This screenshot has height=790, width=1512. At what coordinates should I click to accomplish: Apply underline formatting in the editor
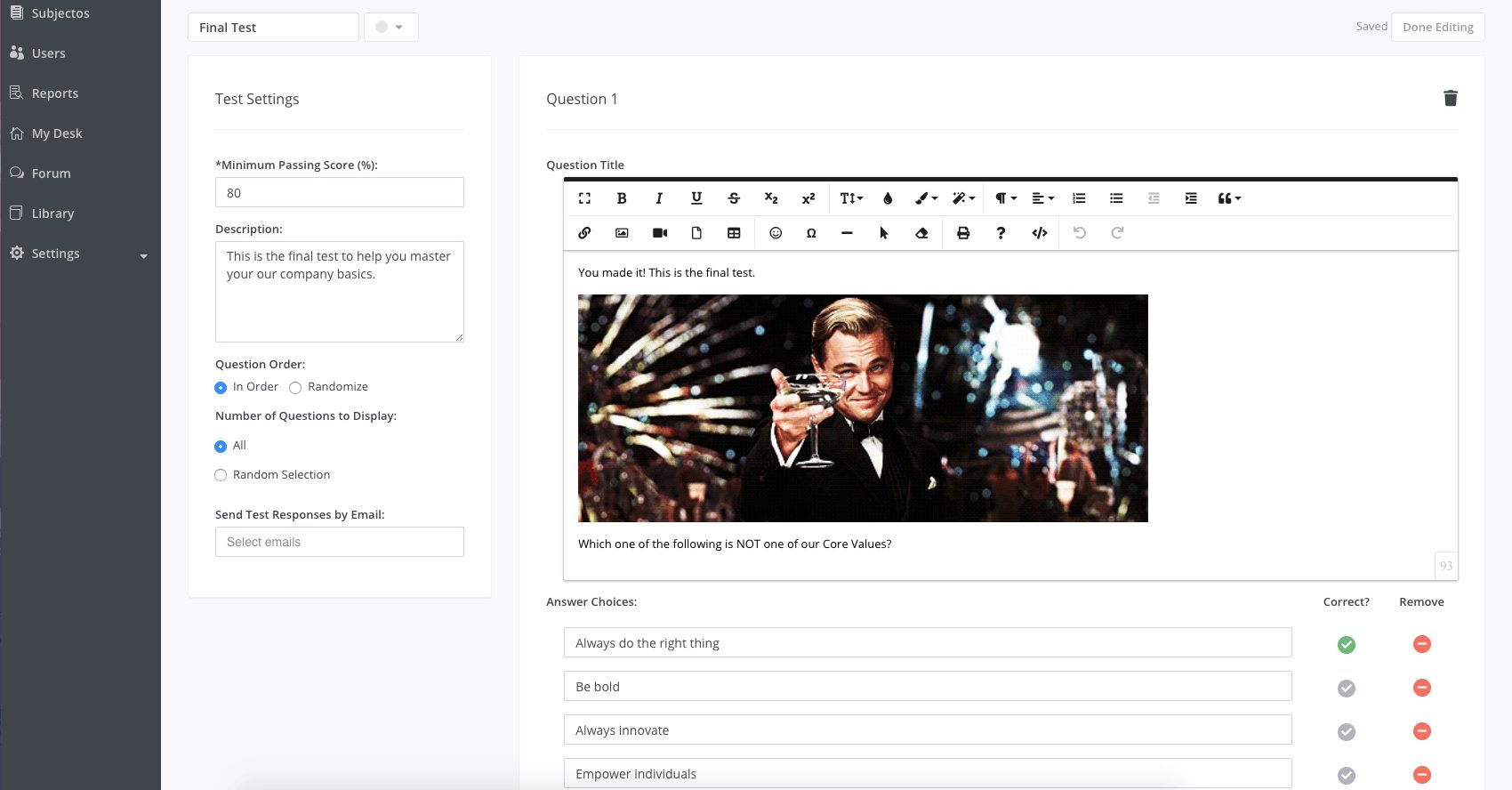pos(696,198)
